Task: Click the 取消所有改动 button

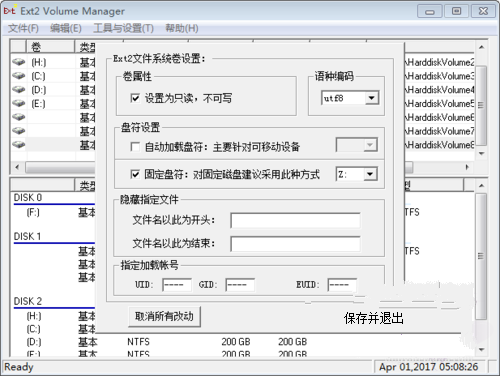Action: [x=164, y=316]
